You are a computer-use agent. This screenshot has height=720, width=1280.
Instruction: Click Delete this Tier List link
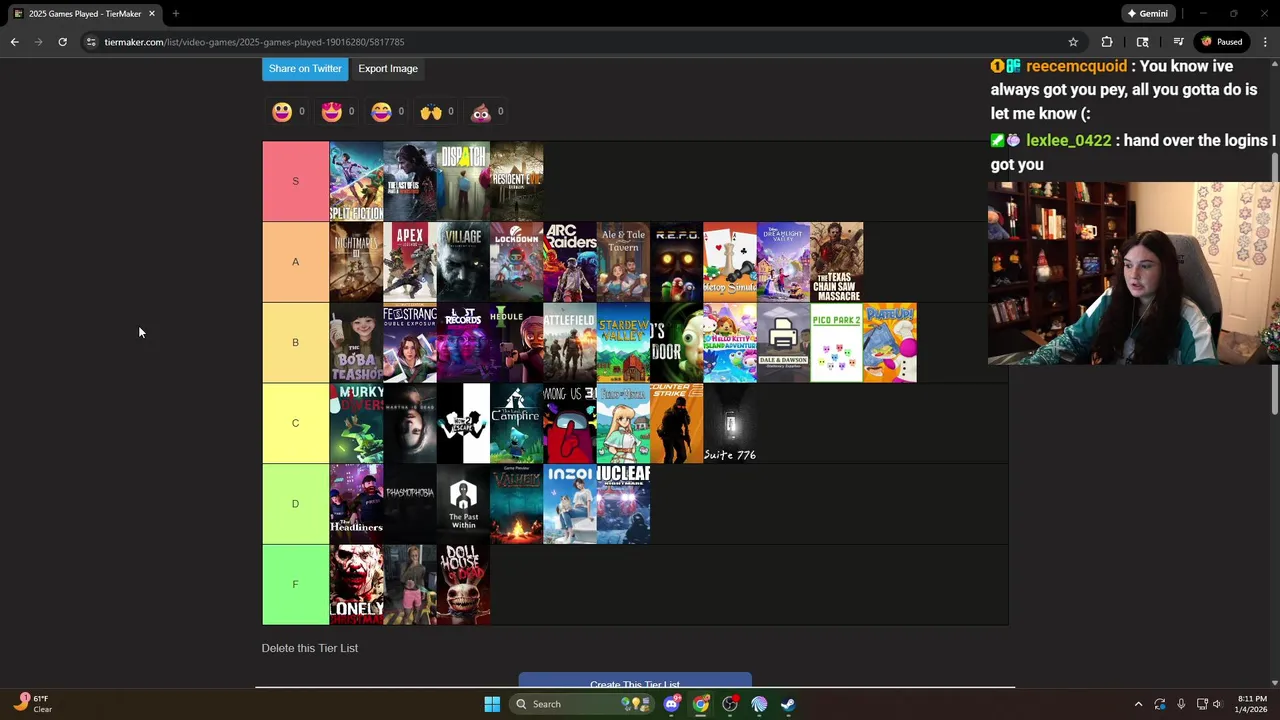[x=310, y=648]
